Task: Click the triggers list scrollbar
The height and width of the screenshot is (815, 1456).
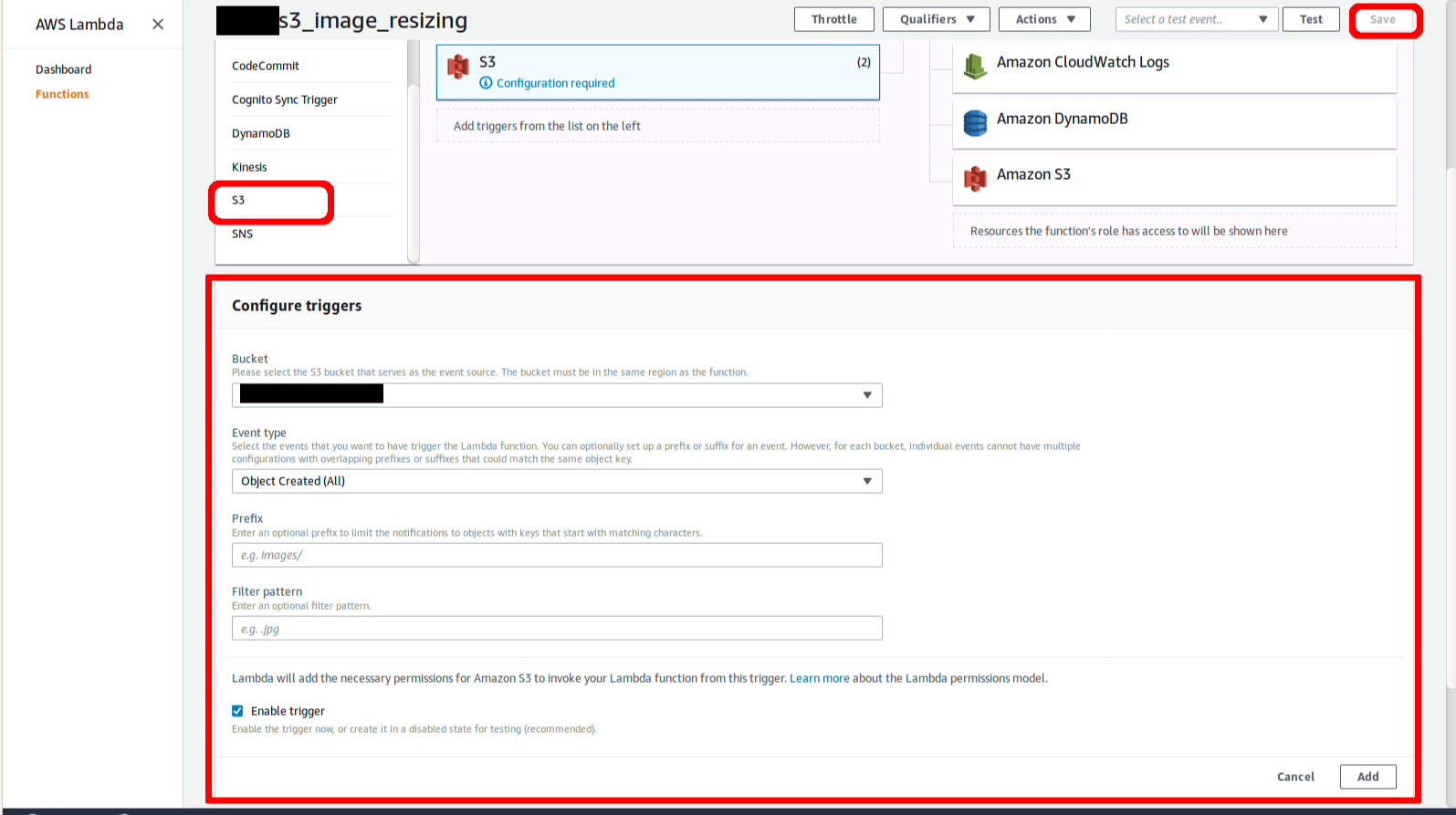Action: pyautogui.click(x=414, y=173)
